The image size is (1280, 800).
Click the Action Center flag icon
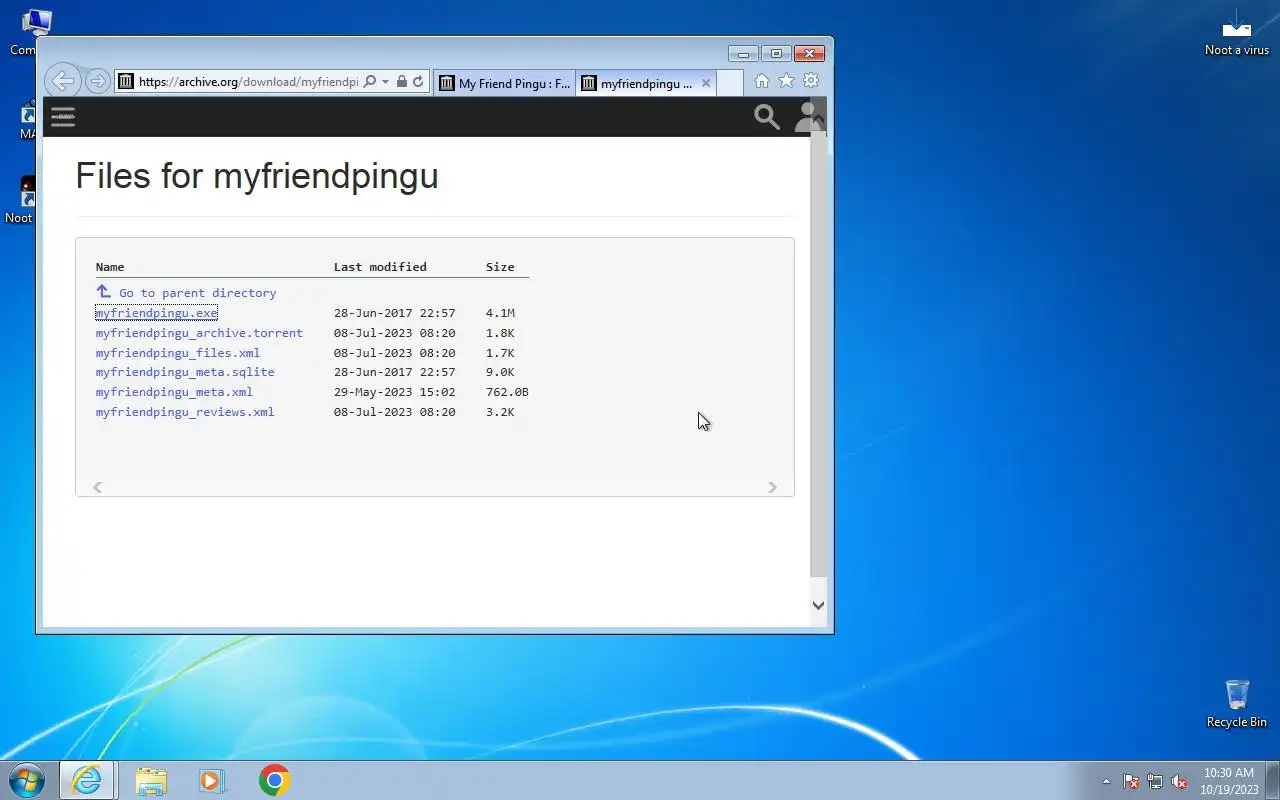[x=1131, y=781]
